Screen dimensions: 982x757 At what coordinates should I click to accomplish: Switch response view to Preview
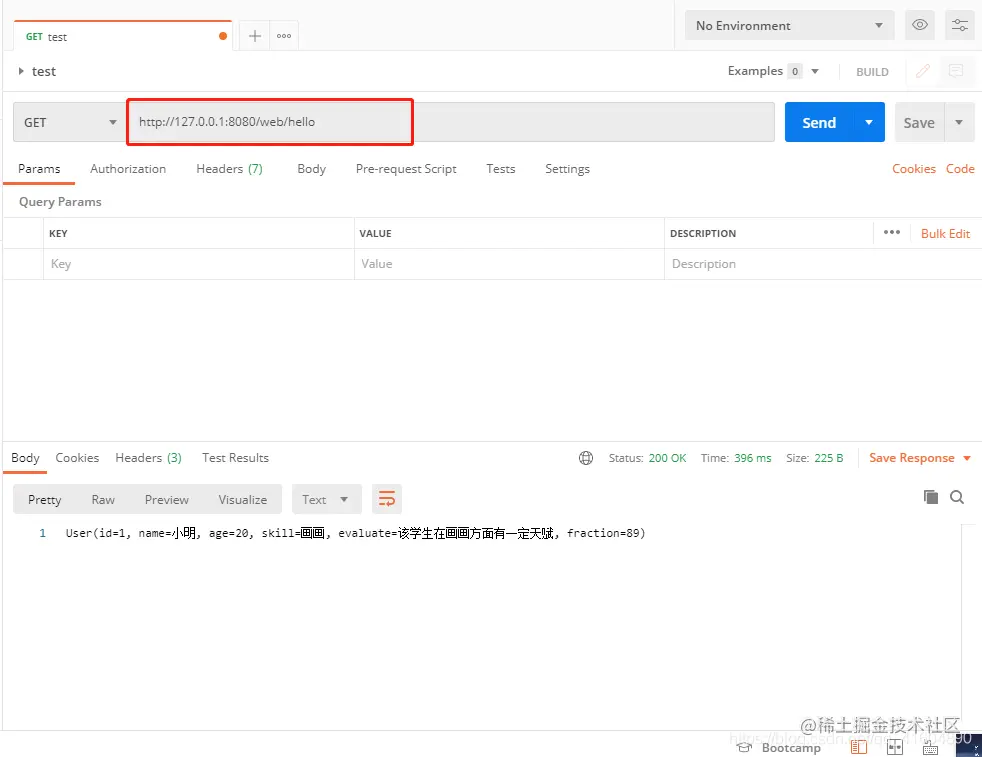[x=167, y=499]
